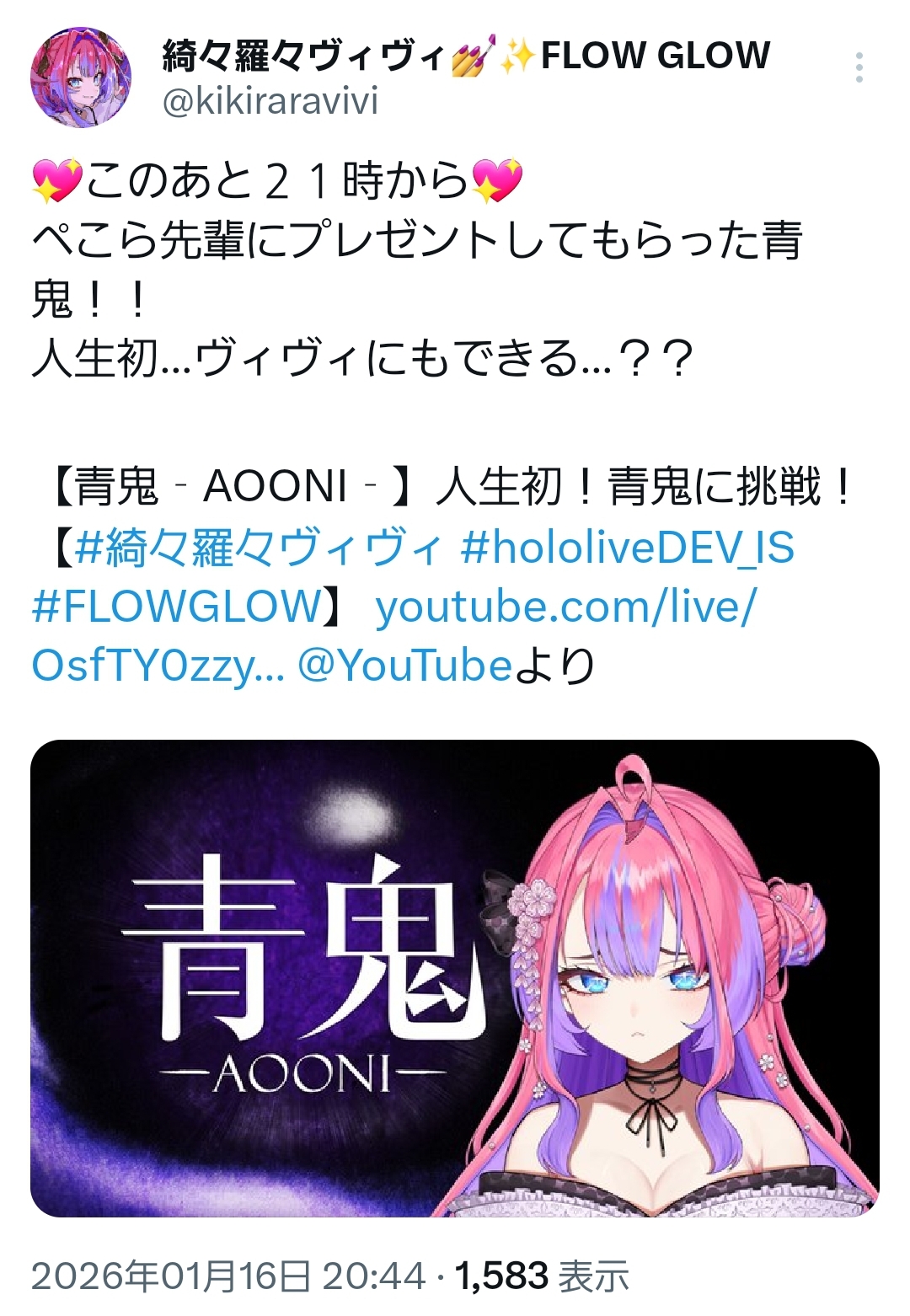Screen dimensions: 910x1316
Task: Click the sparkling heart emoji before このあと
Action: [56, 180]
